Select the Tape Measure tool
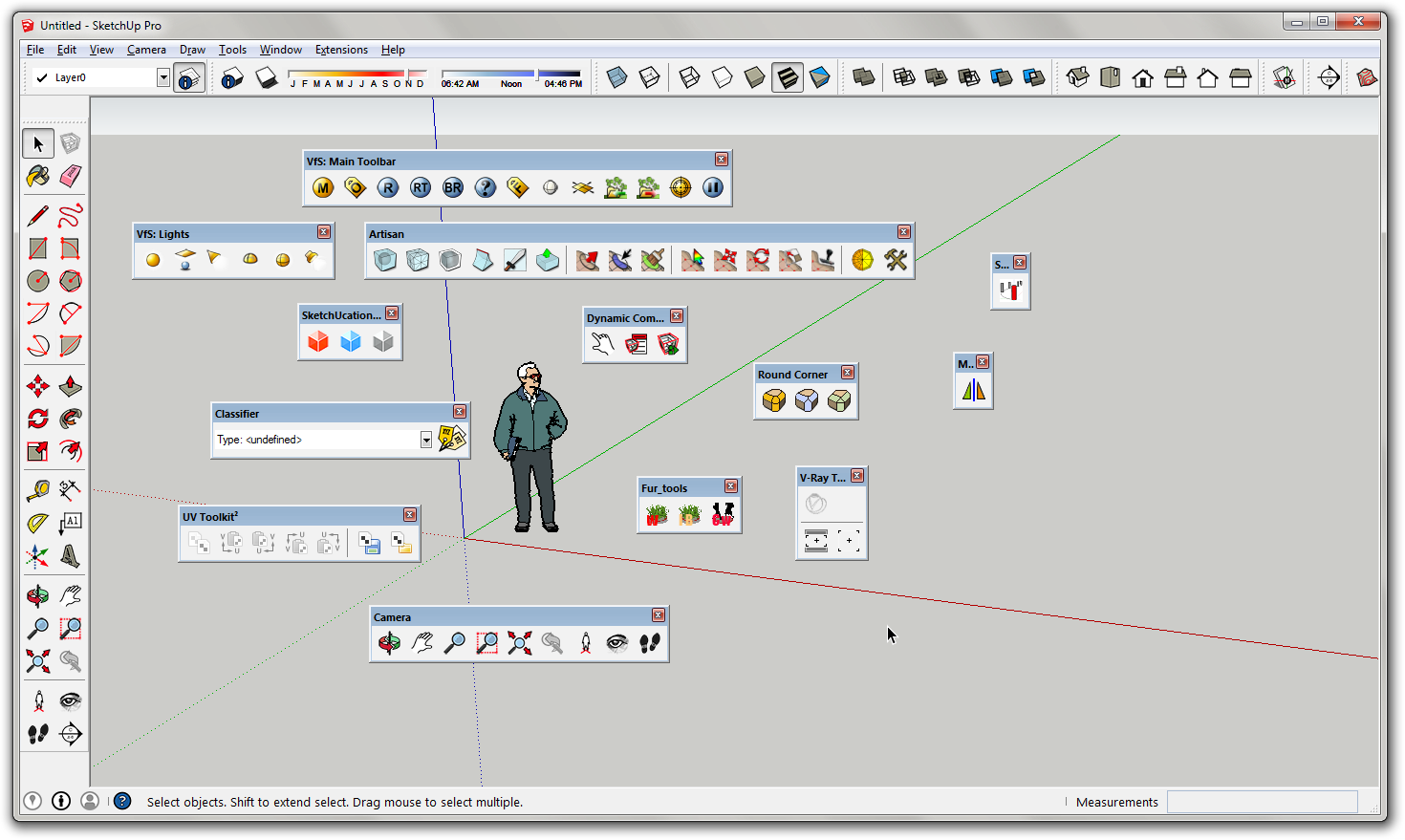 38,491
